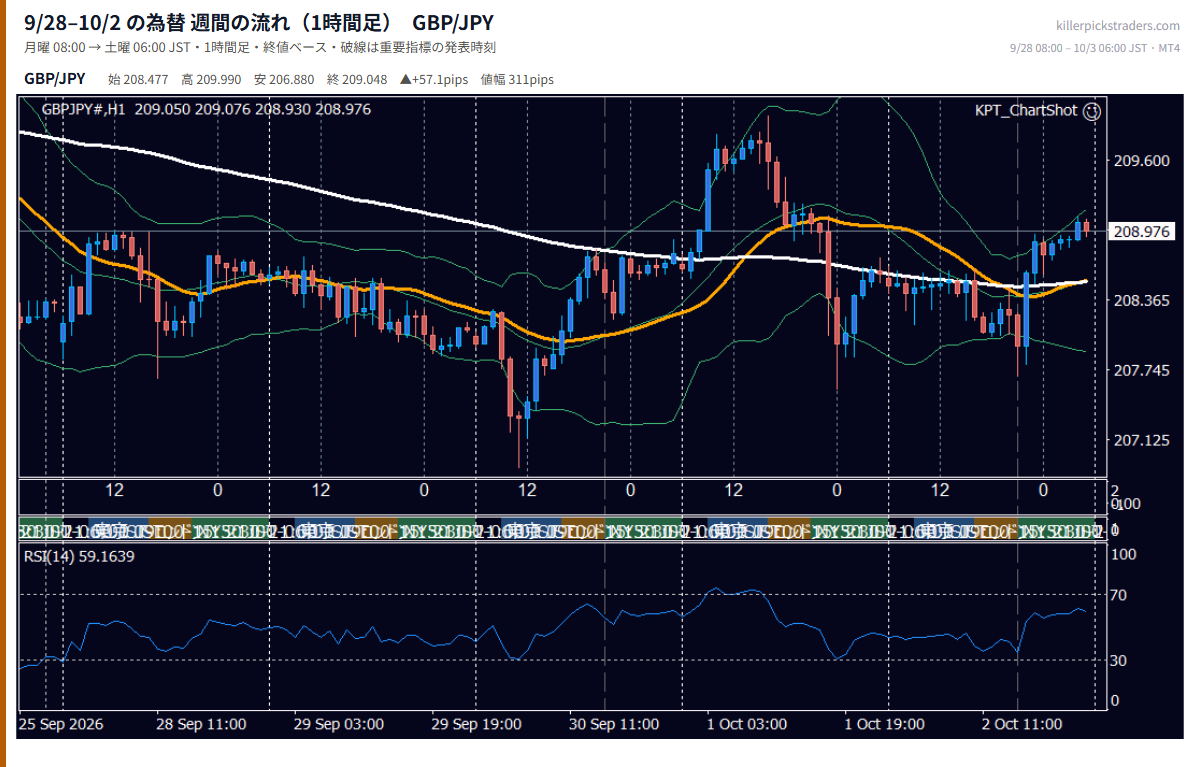Click the KPT_ChartShot expert advisor label

coord(1026,111)
